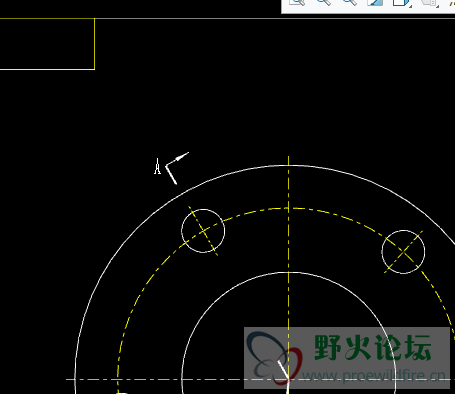Viewport: 455px width, 394px height.
Task: Click the Repaint screen icon
Action: click(374, 2)
